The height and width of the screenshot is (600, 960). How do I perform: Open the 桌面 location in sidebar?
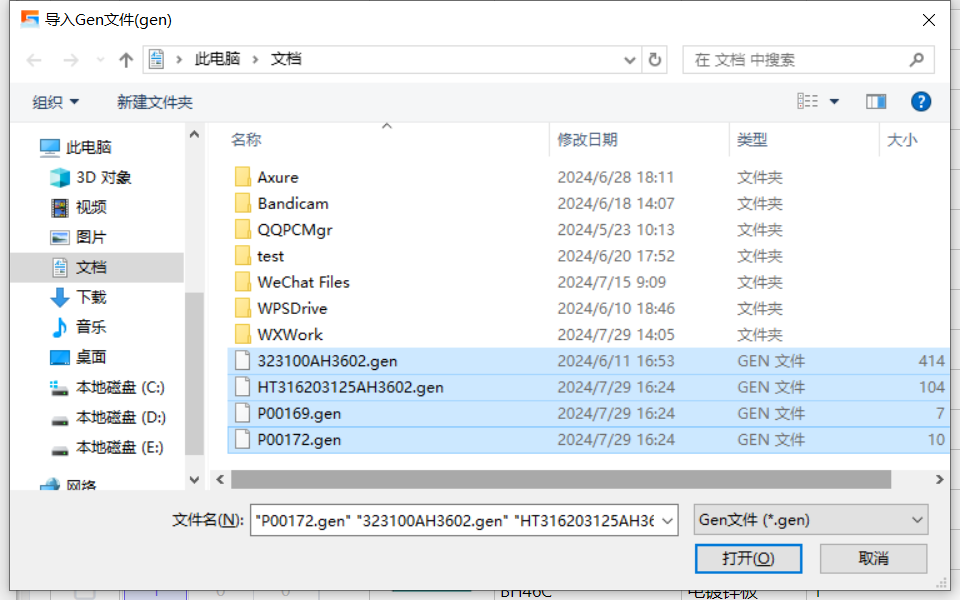78,358
